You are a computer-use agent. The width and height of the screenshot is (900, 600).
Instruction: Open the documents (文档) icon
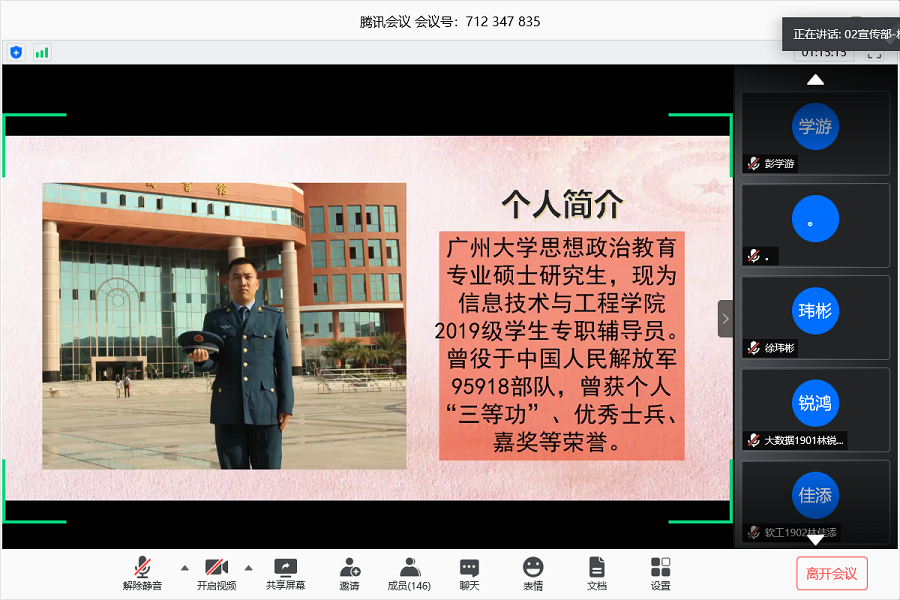(596, 573)
